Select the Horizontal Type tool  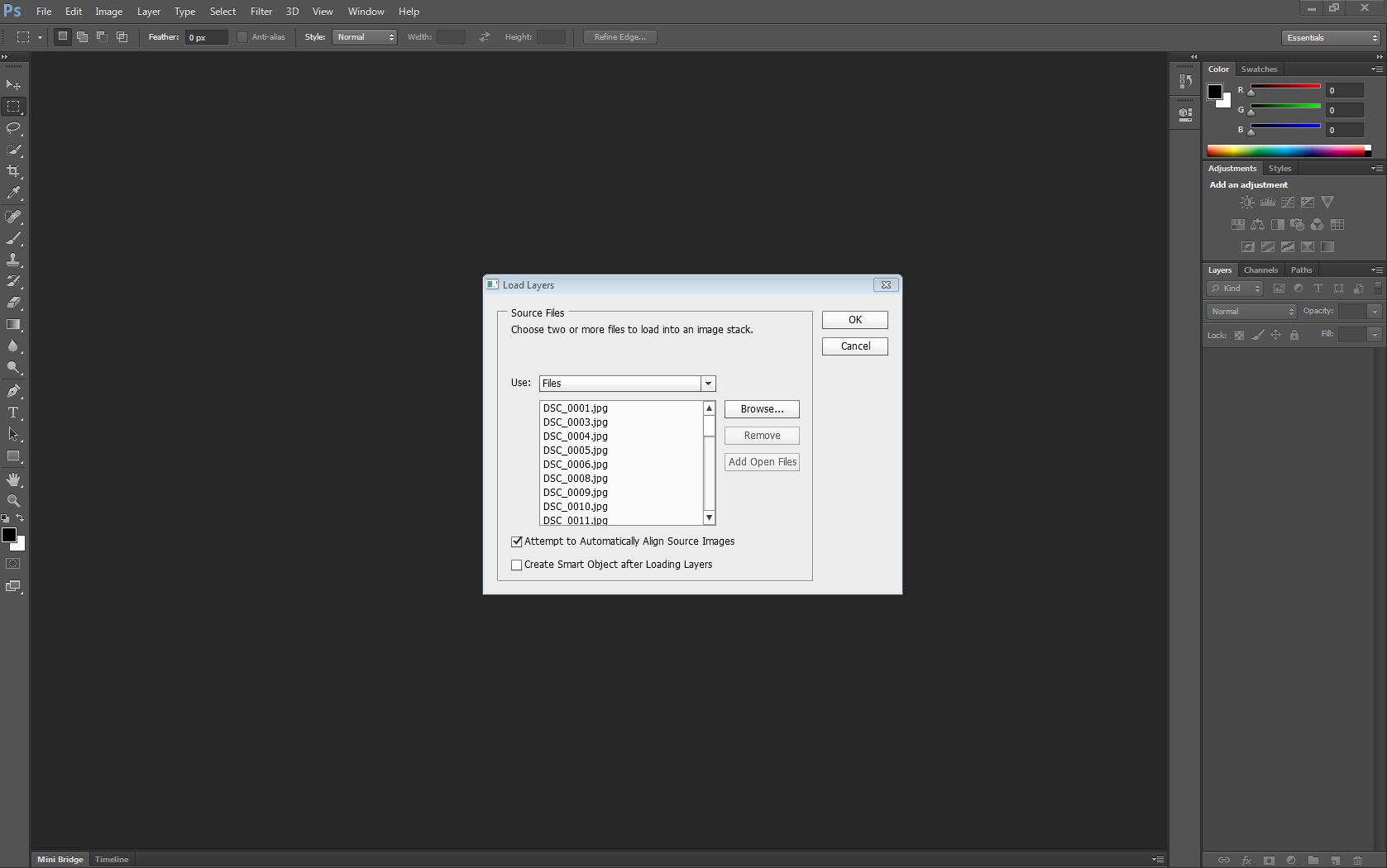pyautogui.click(x=13, y=413)
